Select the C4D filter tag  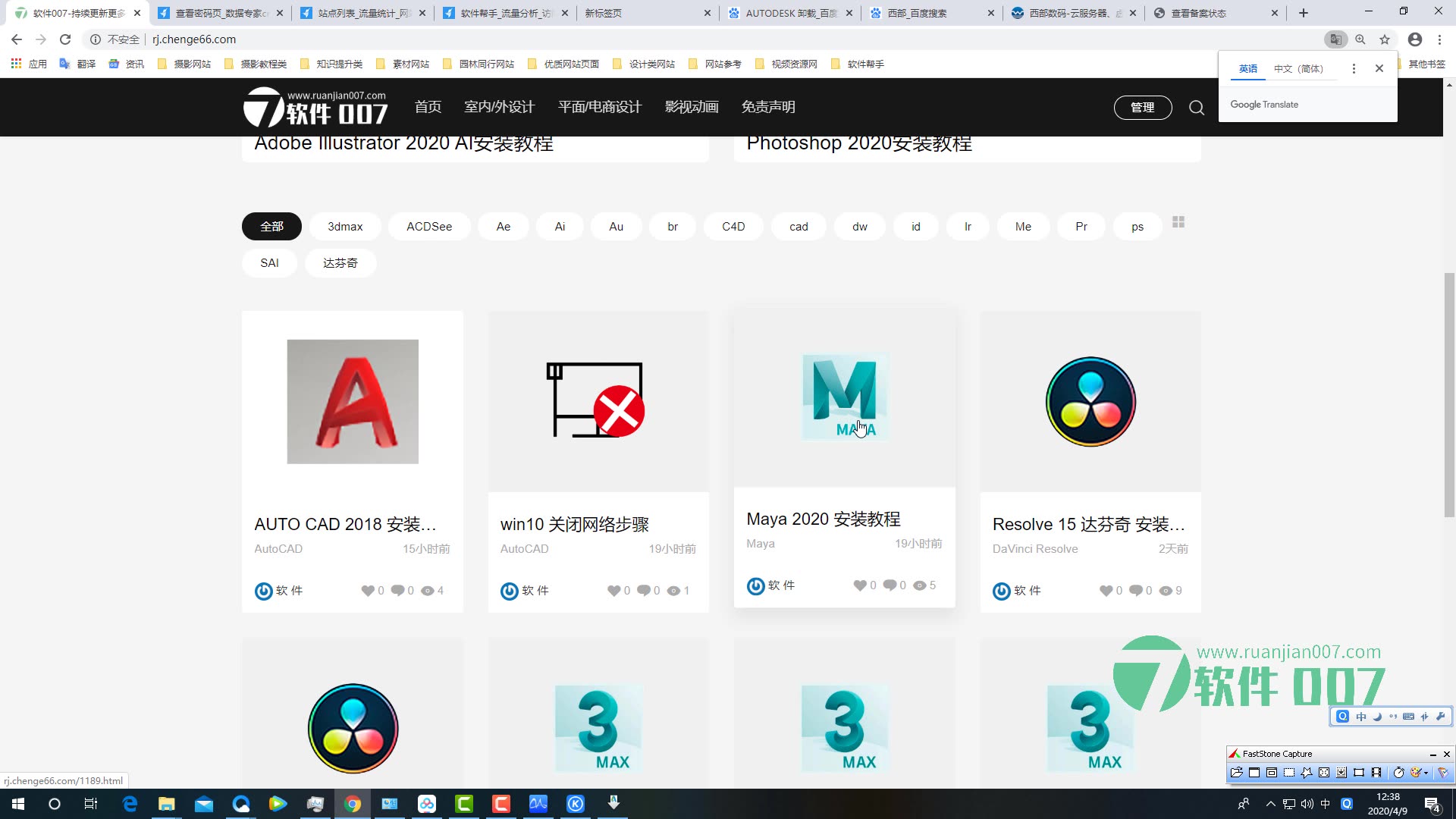[x=733, y=227]
